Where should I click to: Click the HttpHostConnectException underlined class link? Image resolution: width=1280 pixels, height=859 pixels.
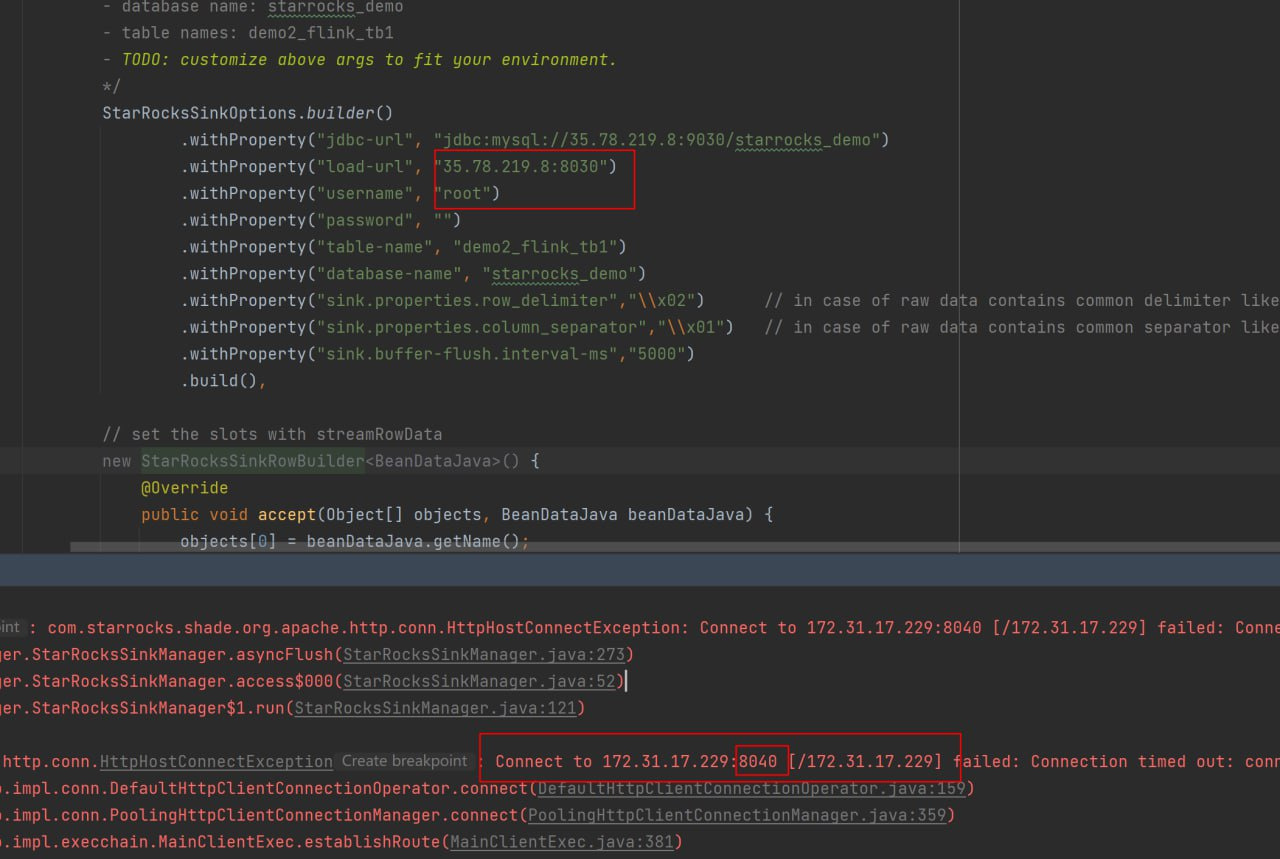click(x=216, y=762)
